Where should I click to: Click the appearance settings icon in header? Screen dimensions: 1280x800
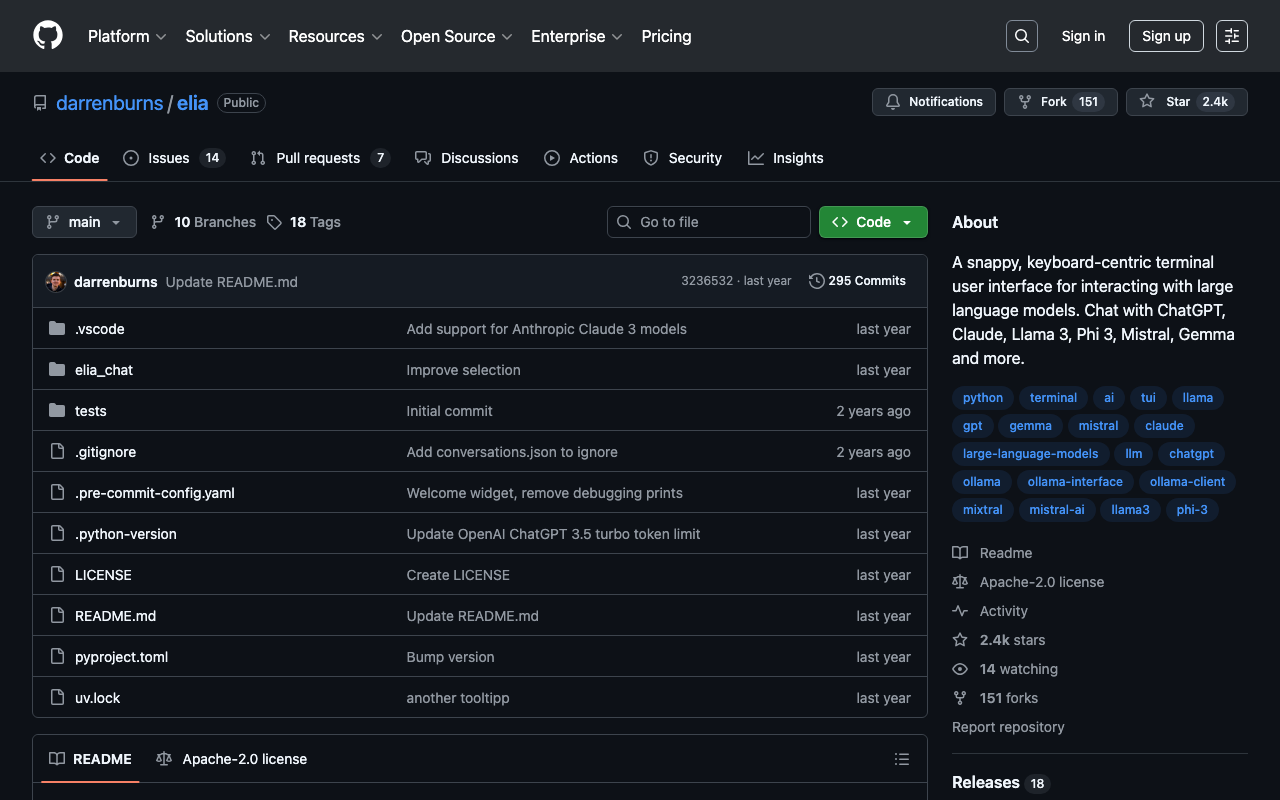[x=1231, y=36]
